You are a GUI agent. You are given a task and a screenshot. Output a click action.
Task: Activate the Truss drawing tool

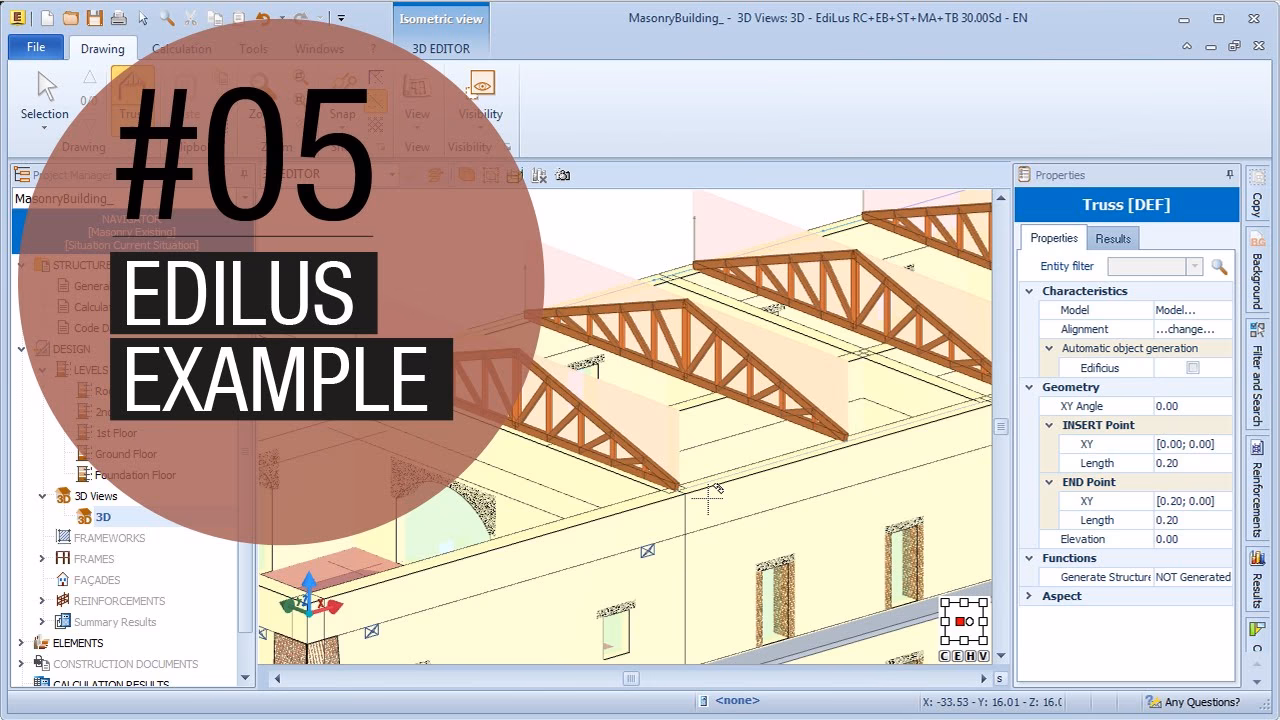pos(133,92)
